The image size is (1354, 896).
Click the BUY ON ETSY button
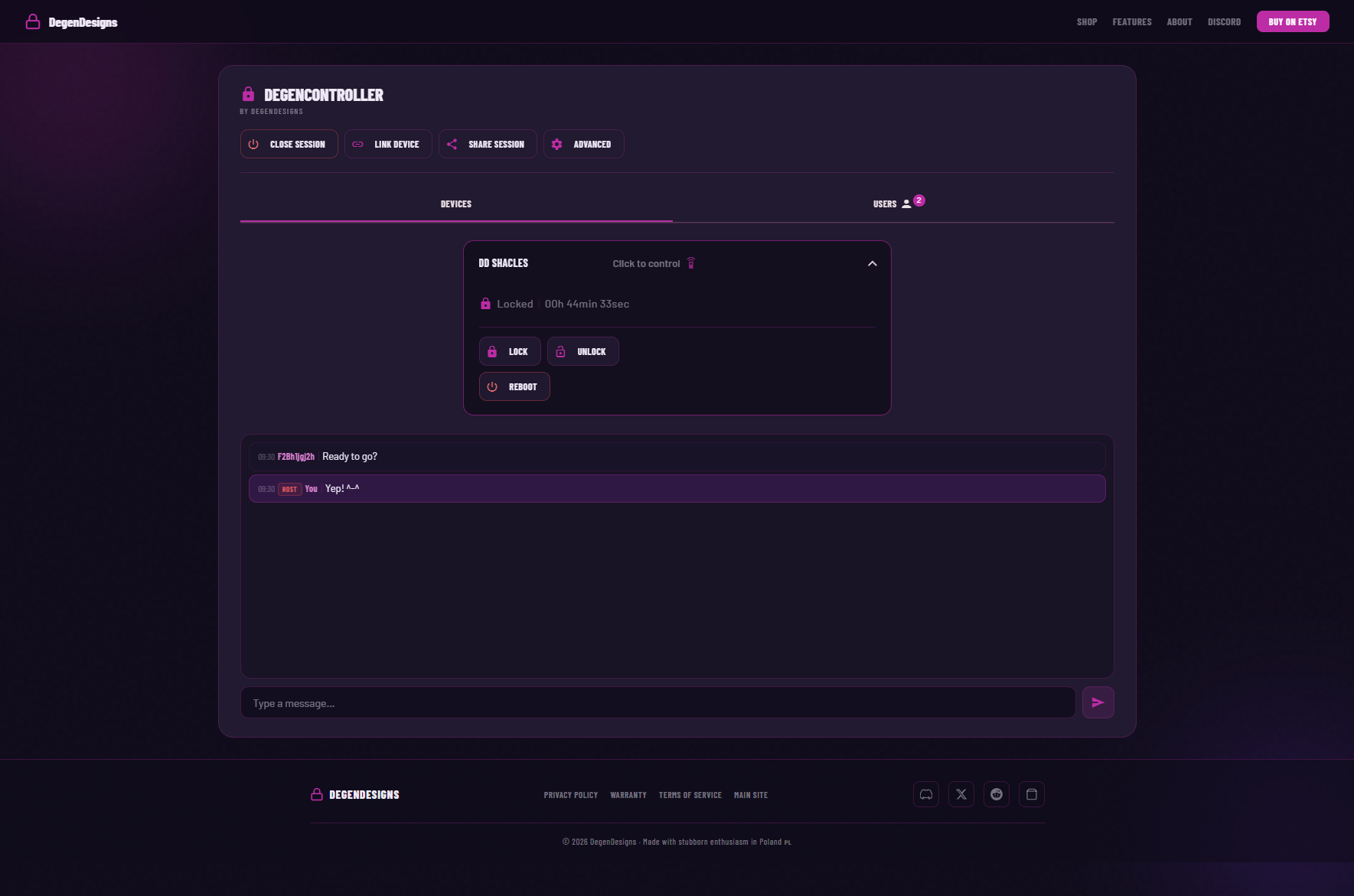(x=1293, y=21)
